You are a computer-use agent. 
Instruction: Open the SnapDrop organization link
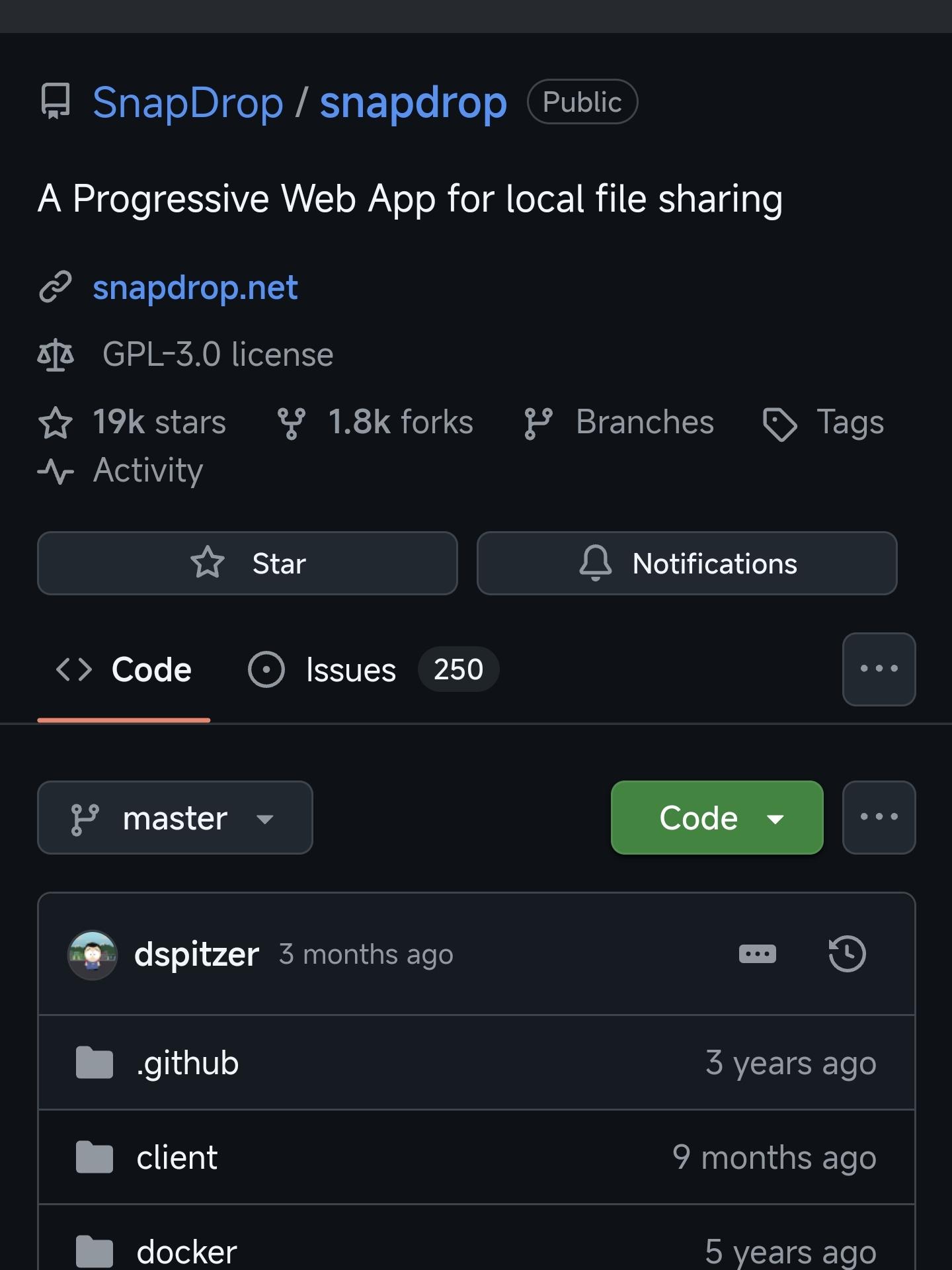(x=188, y=103)
